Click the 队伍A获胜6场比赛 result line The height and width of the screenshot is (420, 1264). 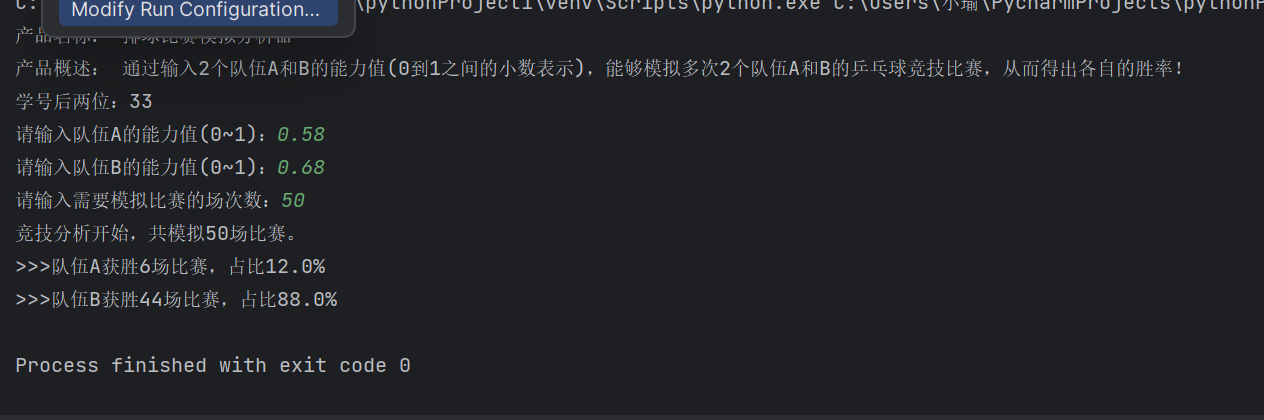[170, 267]
